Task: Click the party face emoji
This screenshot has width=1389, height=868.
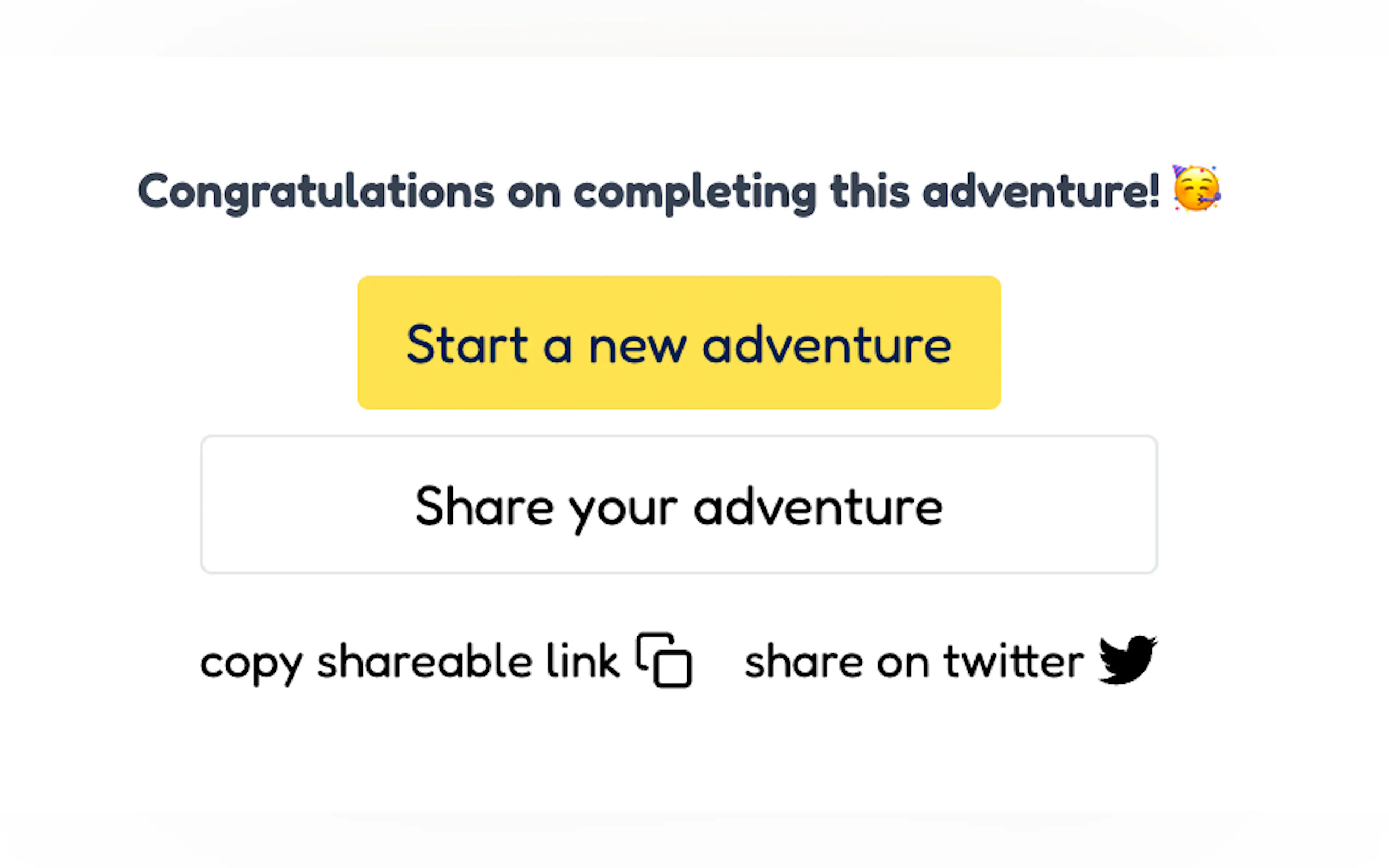Action: pyautogui.click(x=1197, y=190)
